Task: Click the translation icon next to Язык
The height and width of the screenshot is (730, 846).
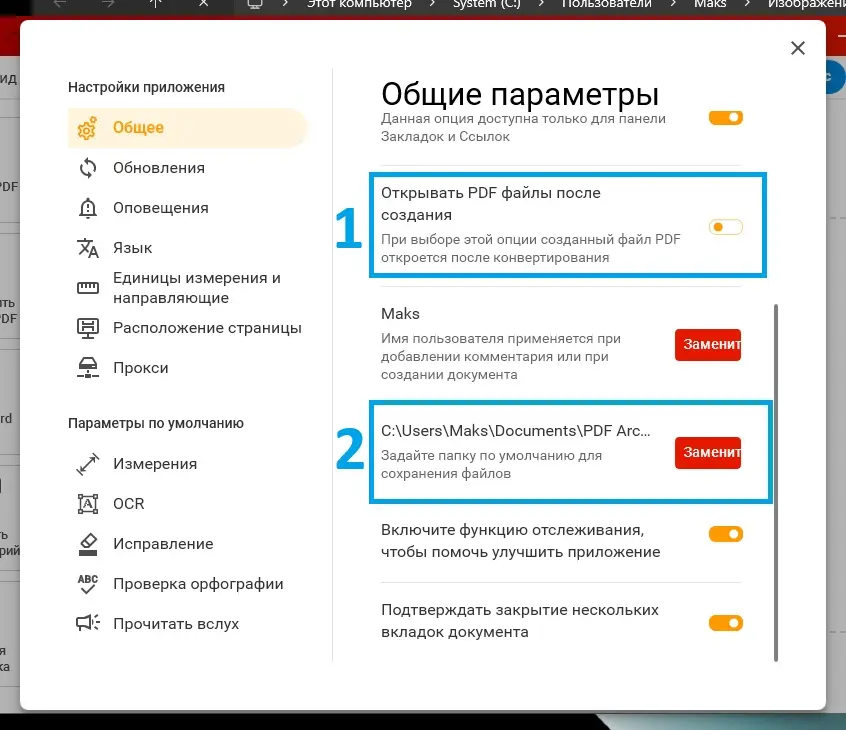Action: 88,248
